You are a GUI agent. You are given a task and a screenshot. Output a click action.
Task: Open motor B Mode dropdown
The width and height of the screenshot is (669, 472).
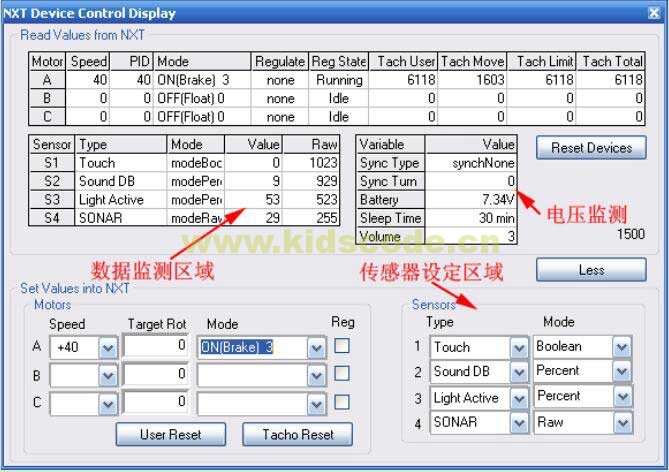point(316,376)
